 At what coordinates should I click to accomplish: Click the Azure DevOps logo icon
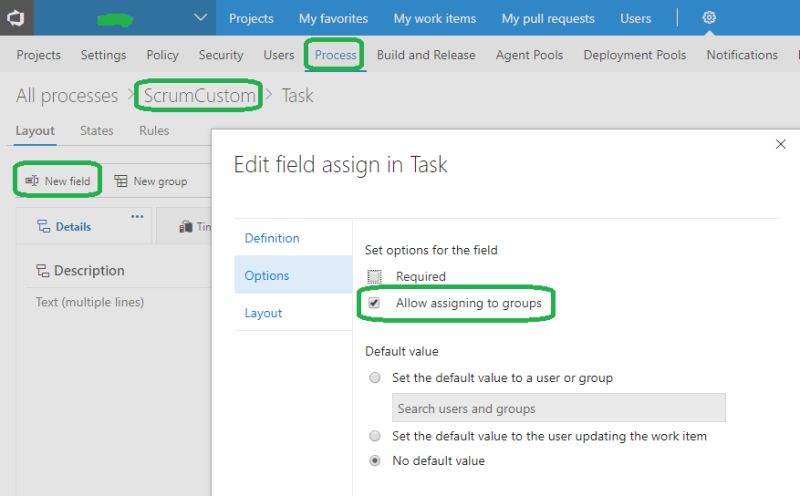tap(16, 18)
